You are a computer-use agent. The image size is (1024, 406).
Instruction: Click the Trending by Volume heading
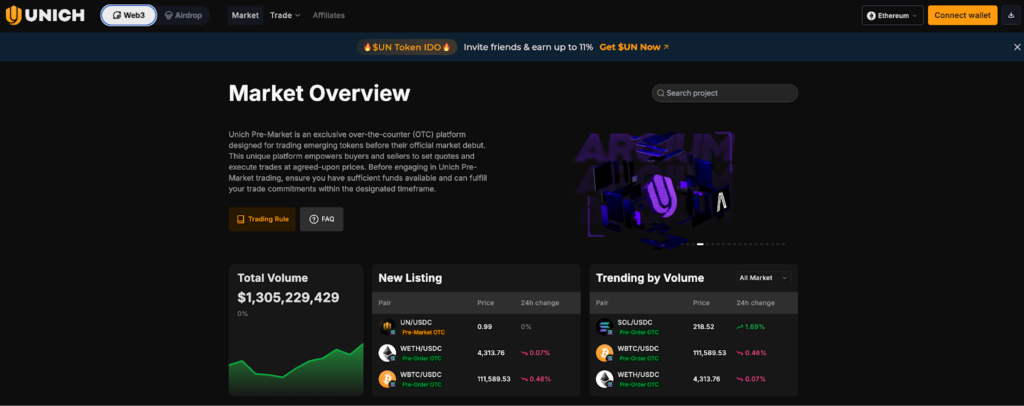coord(650,278)
